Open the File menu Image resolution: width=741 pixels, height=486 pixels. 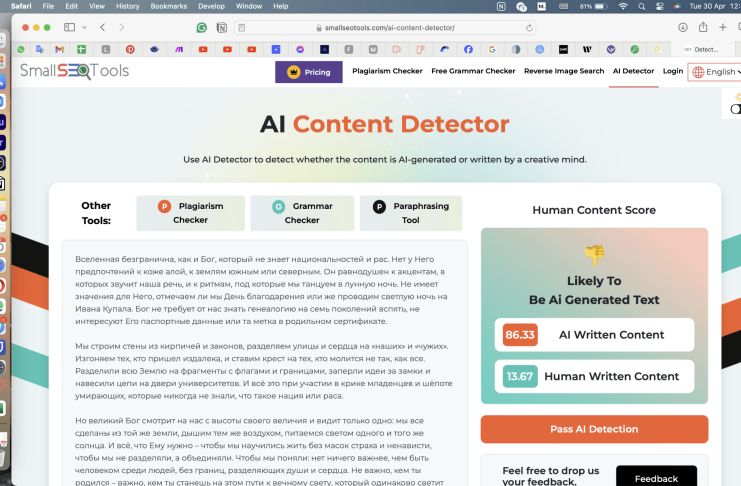48,6
